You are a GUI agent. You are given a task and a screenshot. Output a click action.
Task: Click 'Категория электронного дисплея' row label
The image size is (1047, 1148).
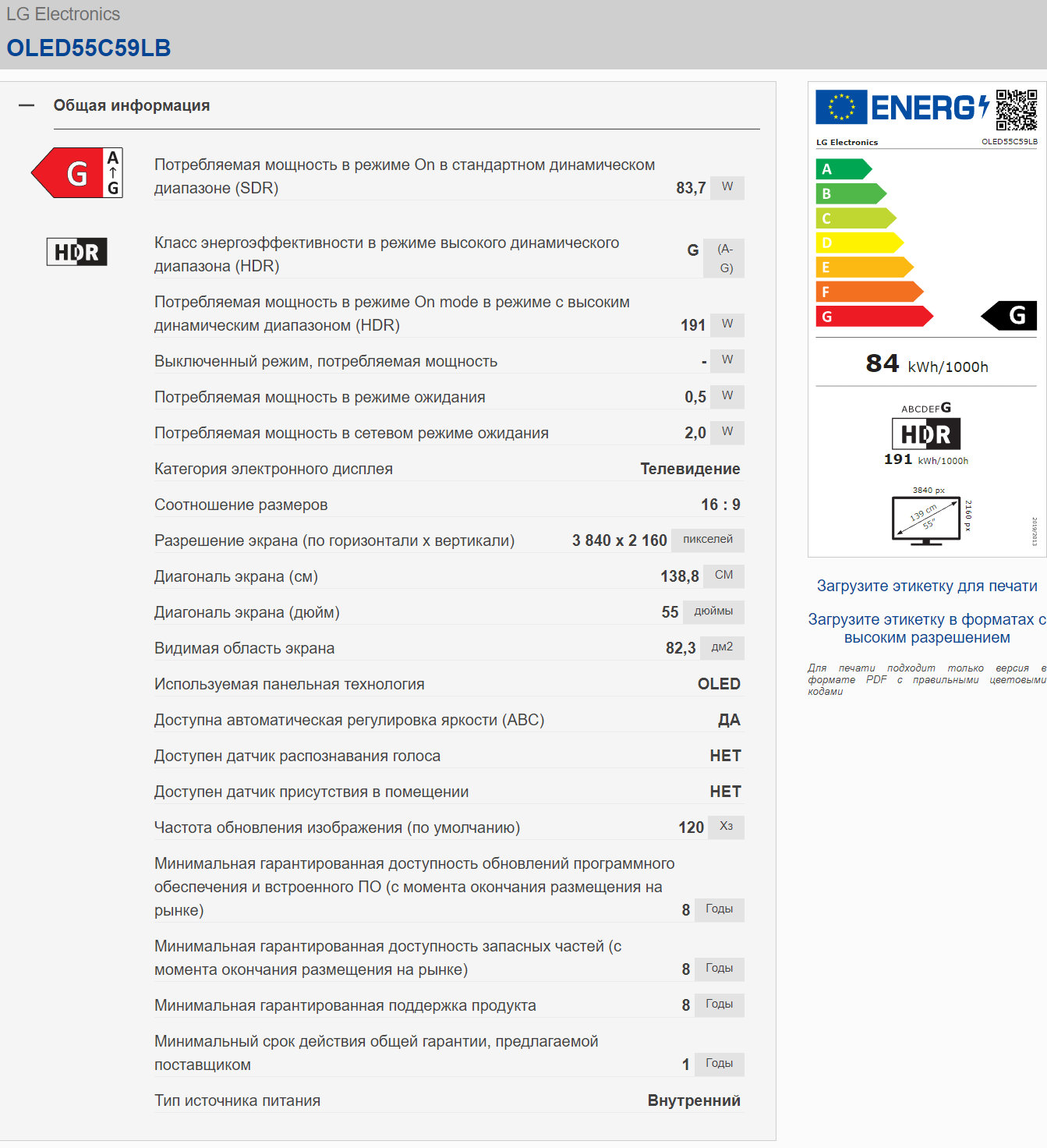pyautogui.click(x=274, y=469)
